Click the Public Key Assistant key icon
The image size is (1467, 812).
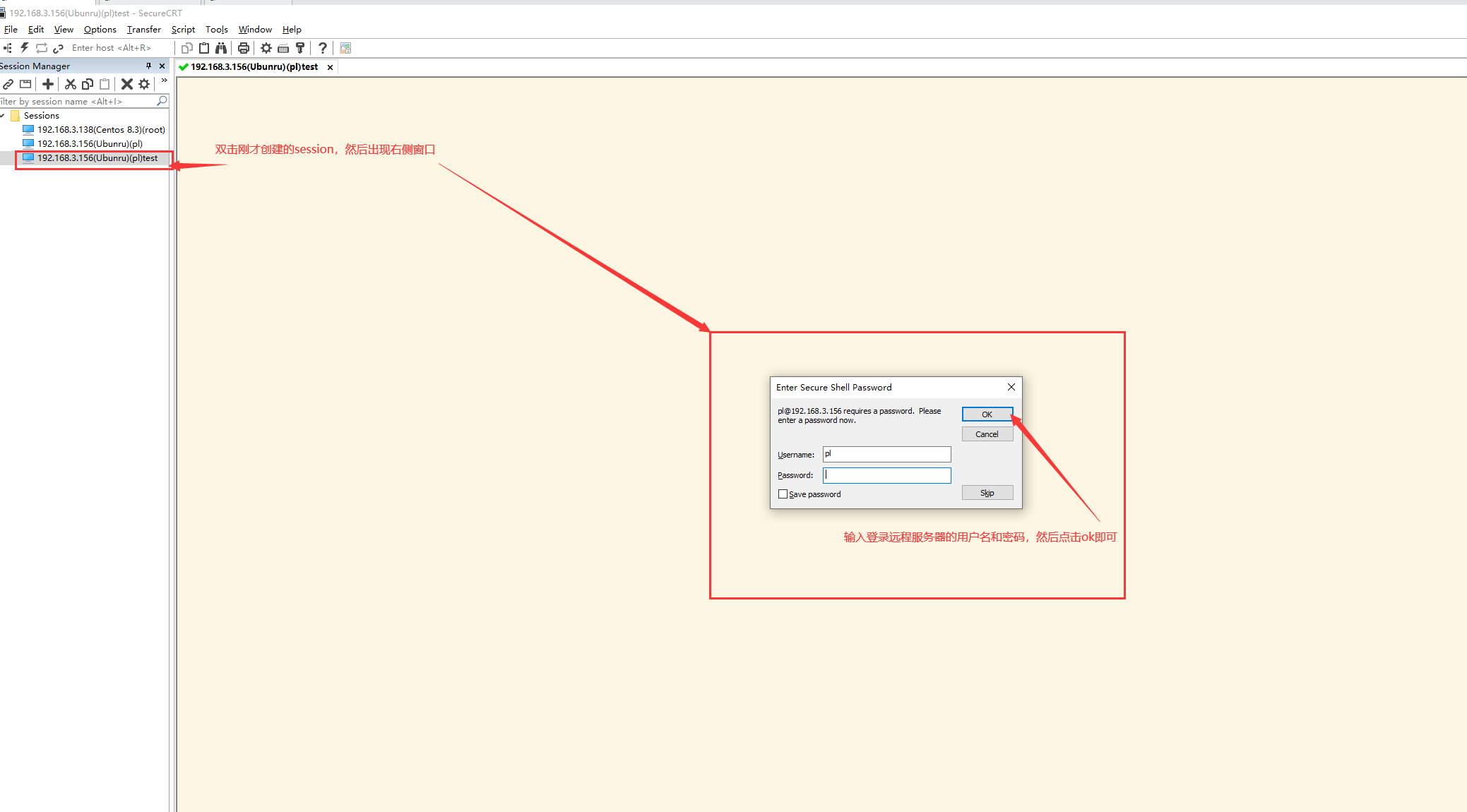[300, 48]
